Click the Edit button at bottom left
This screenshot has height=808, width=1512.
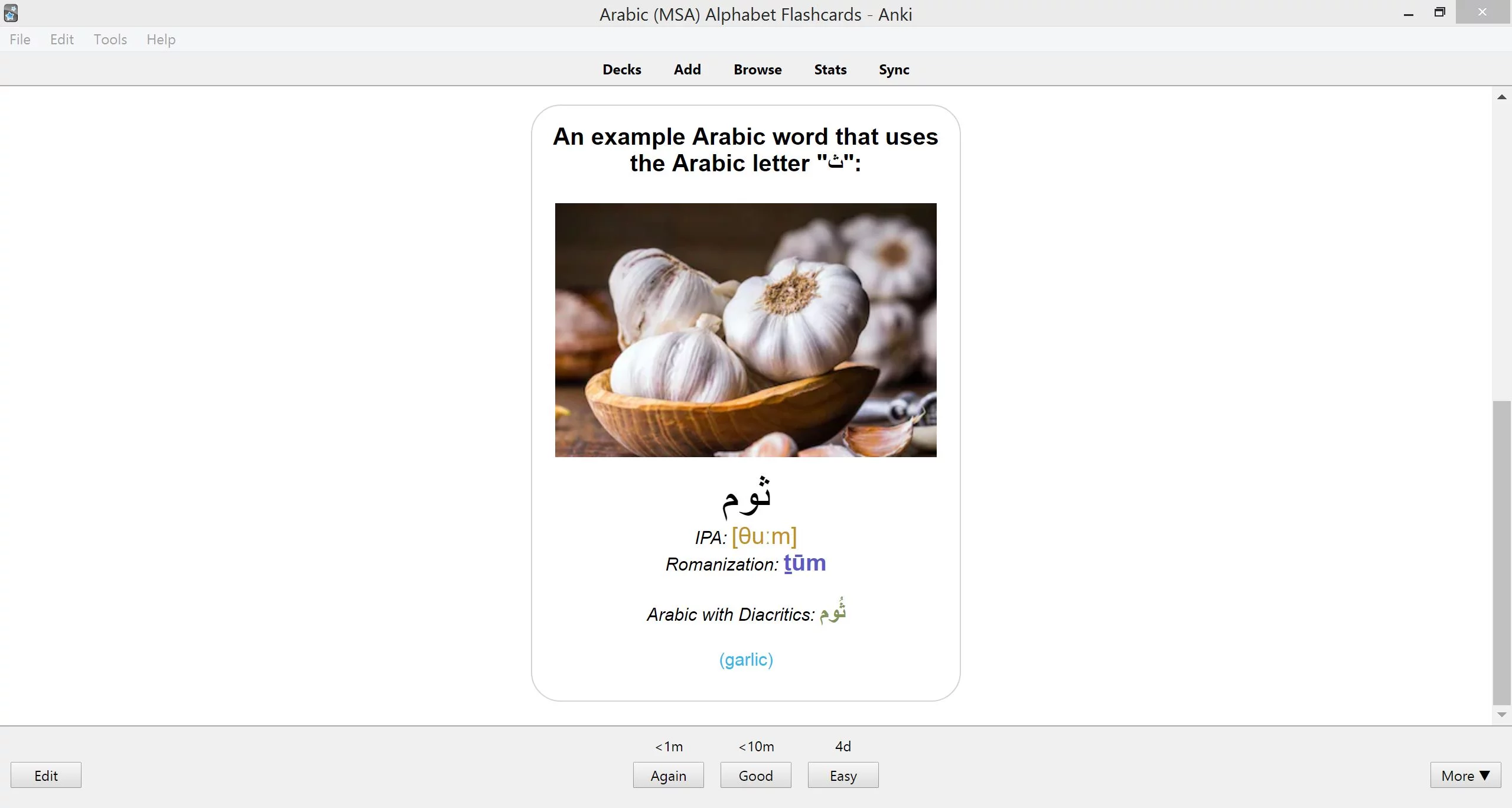(46, 776)
